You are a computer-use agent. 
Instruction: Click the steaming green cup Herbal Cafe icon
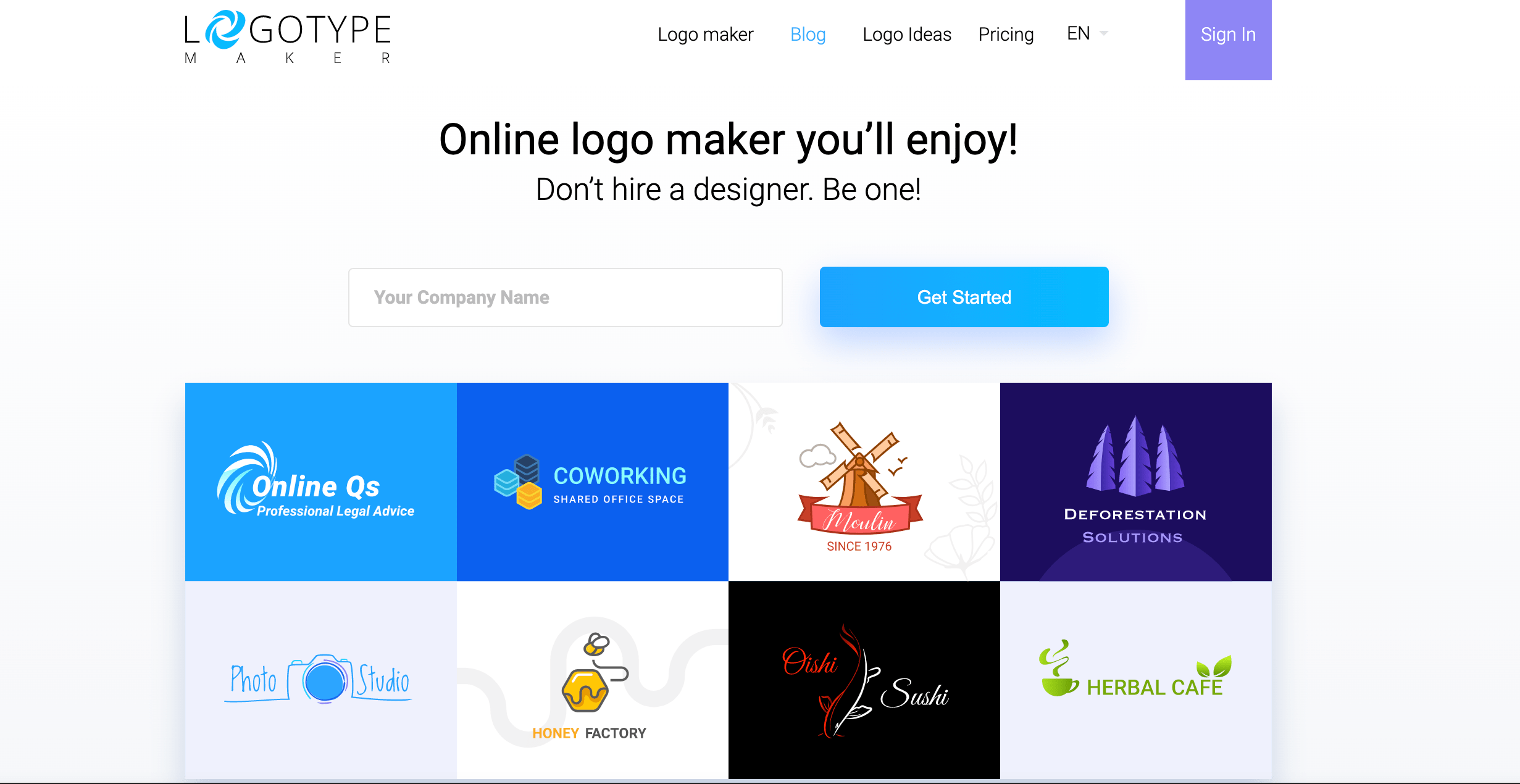tap(1058, 669)
